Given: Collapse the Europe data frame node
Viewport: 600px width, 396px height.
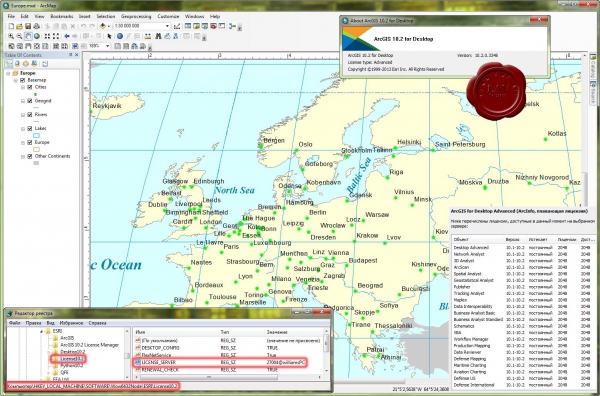Looking at the screenshot, I should coord(8,73).
